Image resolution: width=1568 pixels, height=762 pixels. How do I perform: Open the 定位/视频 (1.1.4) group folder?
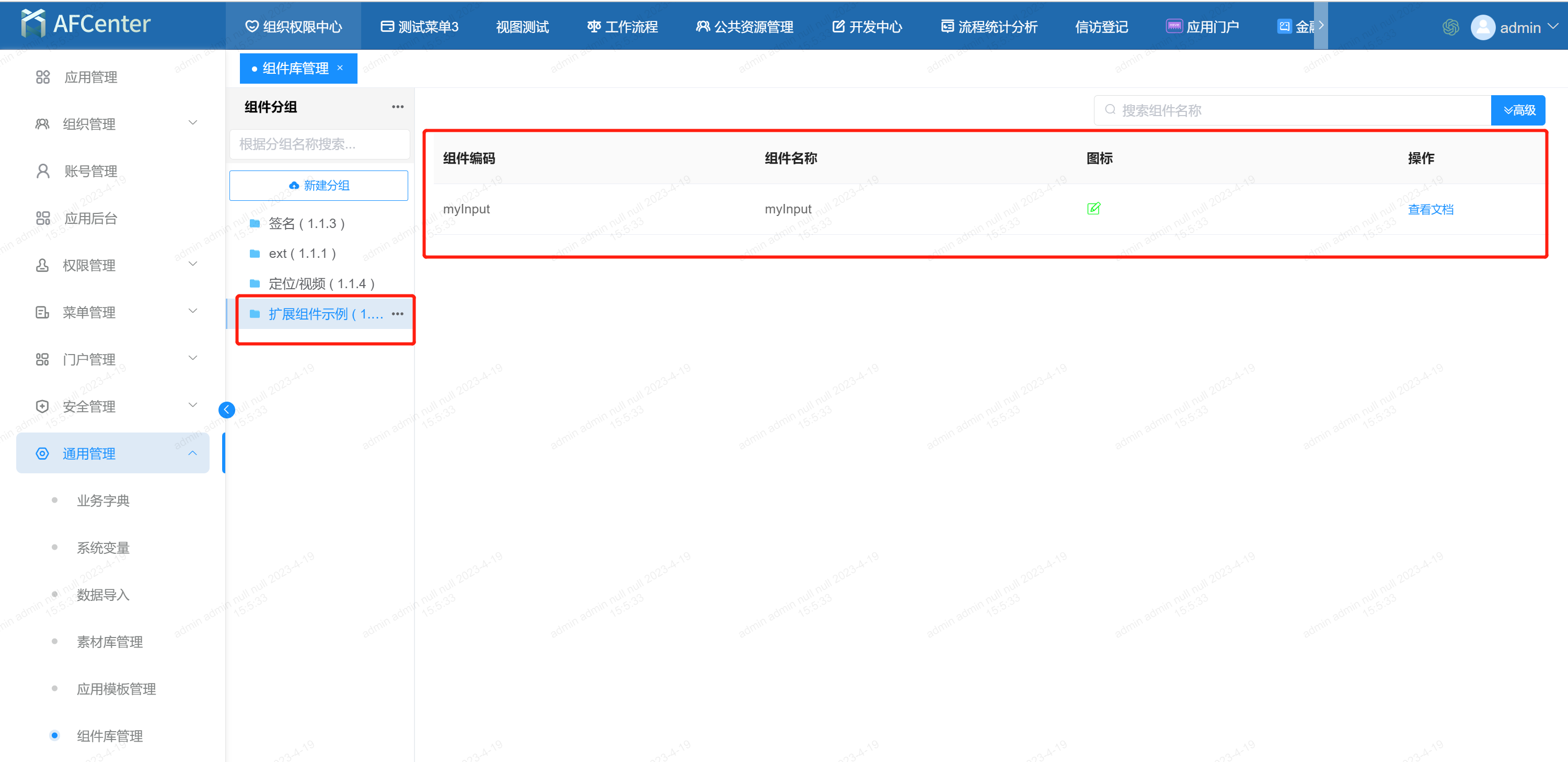pyautogui.click(x=321, y=284)
